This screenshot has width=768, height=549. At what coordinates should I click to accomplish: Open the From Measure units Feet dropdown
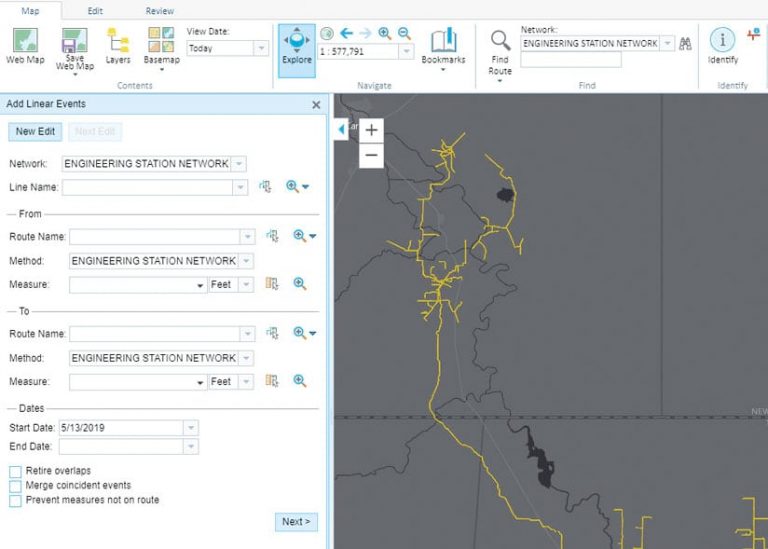(x=246, y=285)
